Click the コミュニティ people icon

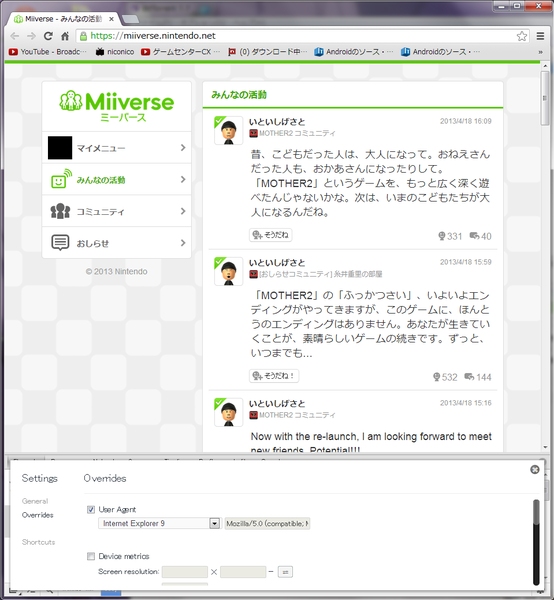(x=60, y=211)
